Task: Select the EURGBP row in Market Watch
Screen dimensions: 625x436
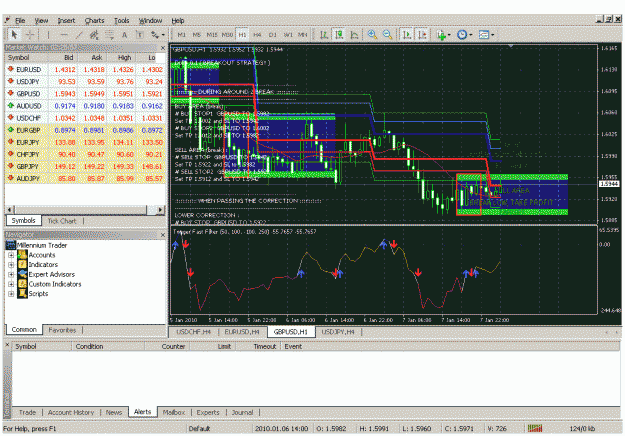Action: [85, 130]
